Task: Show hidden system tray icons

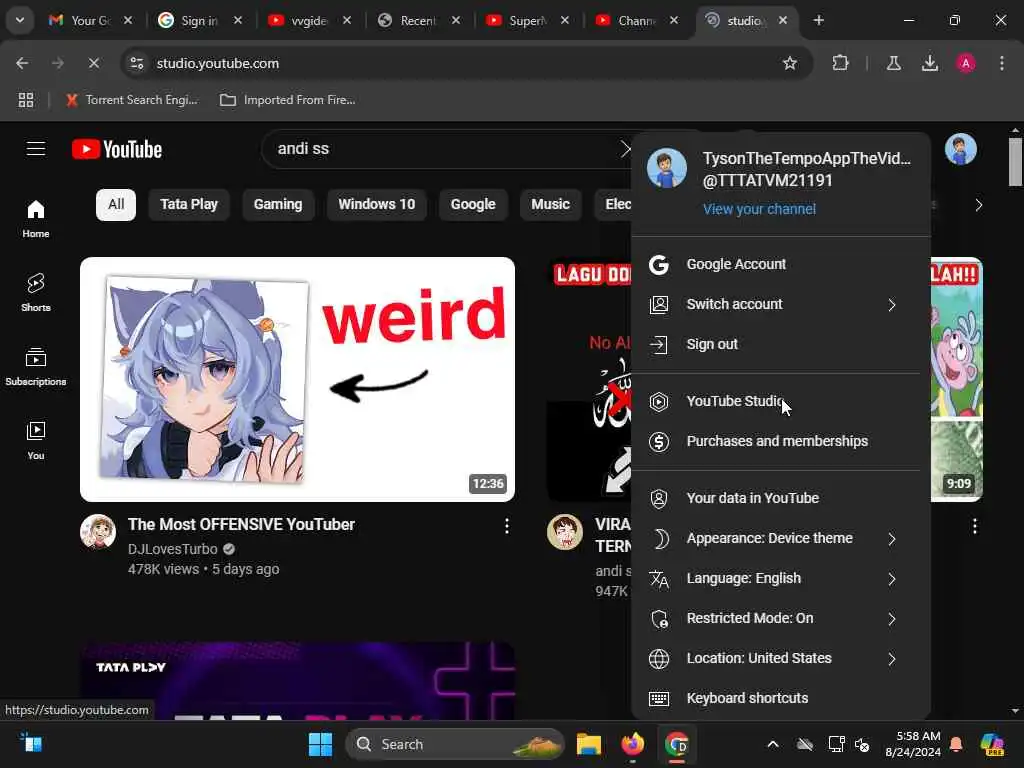Action: [x=773, y=744]
